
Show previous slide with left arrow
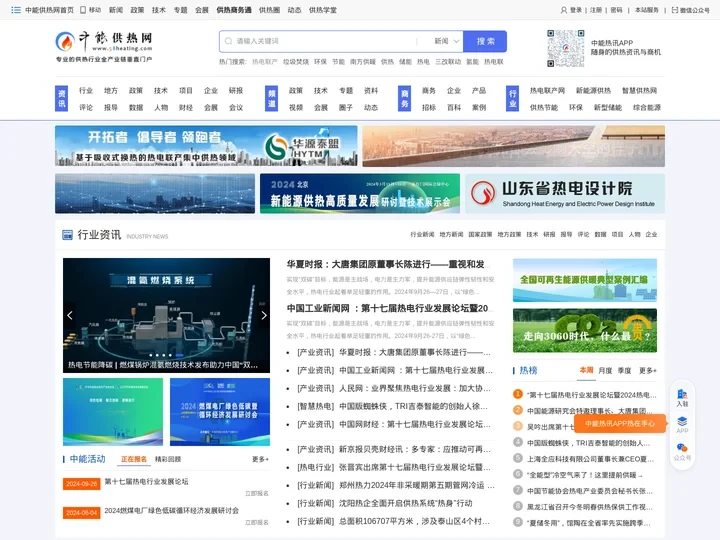click(x=70, y=315)
